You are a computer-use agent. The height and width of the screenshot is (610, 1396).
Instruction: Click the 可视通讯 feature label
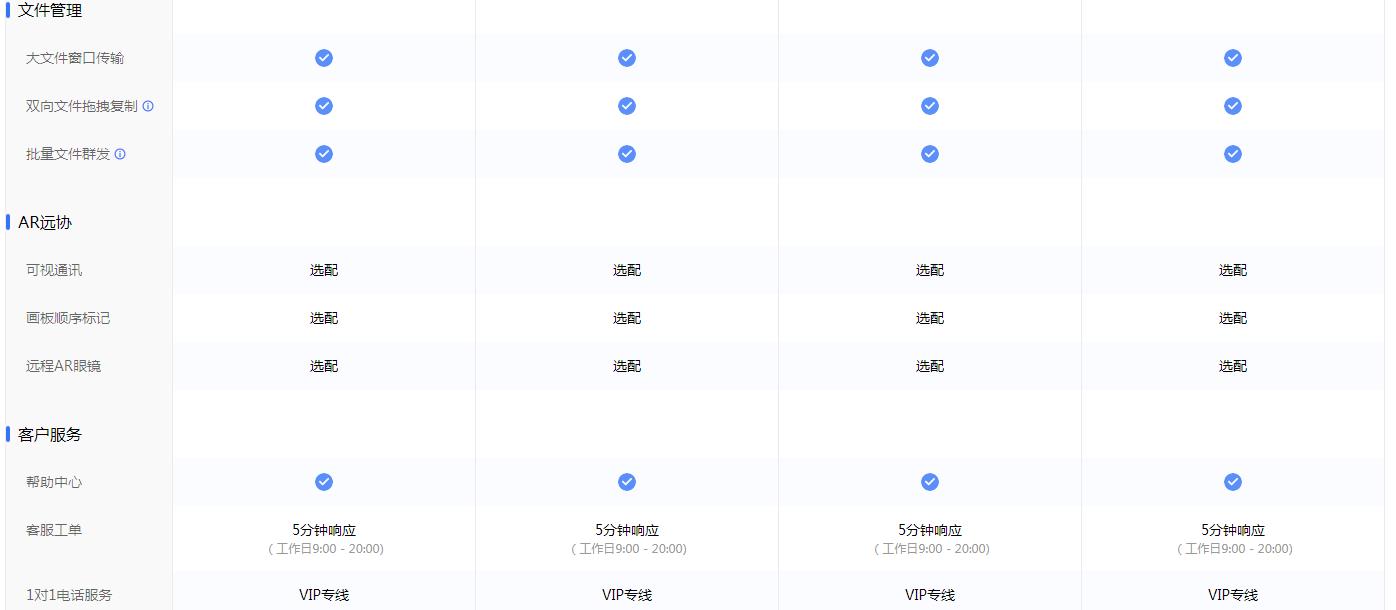[54, 270]
